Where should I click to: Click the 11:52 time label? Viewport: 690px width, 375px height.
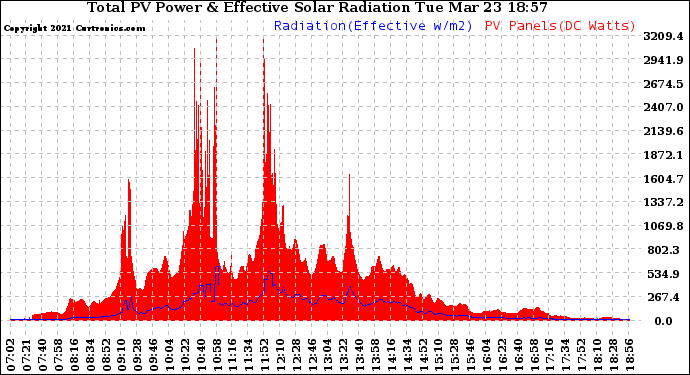[x=264, y=355]
